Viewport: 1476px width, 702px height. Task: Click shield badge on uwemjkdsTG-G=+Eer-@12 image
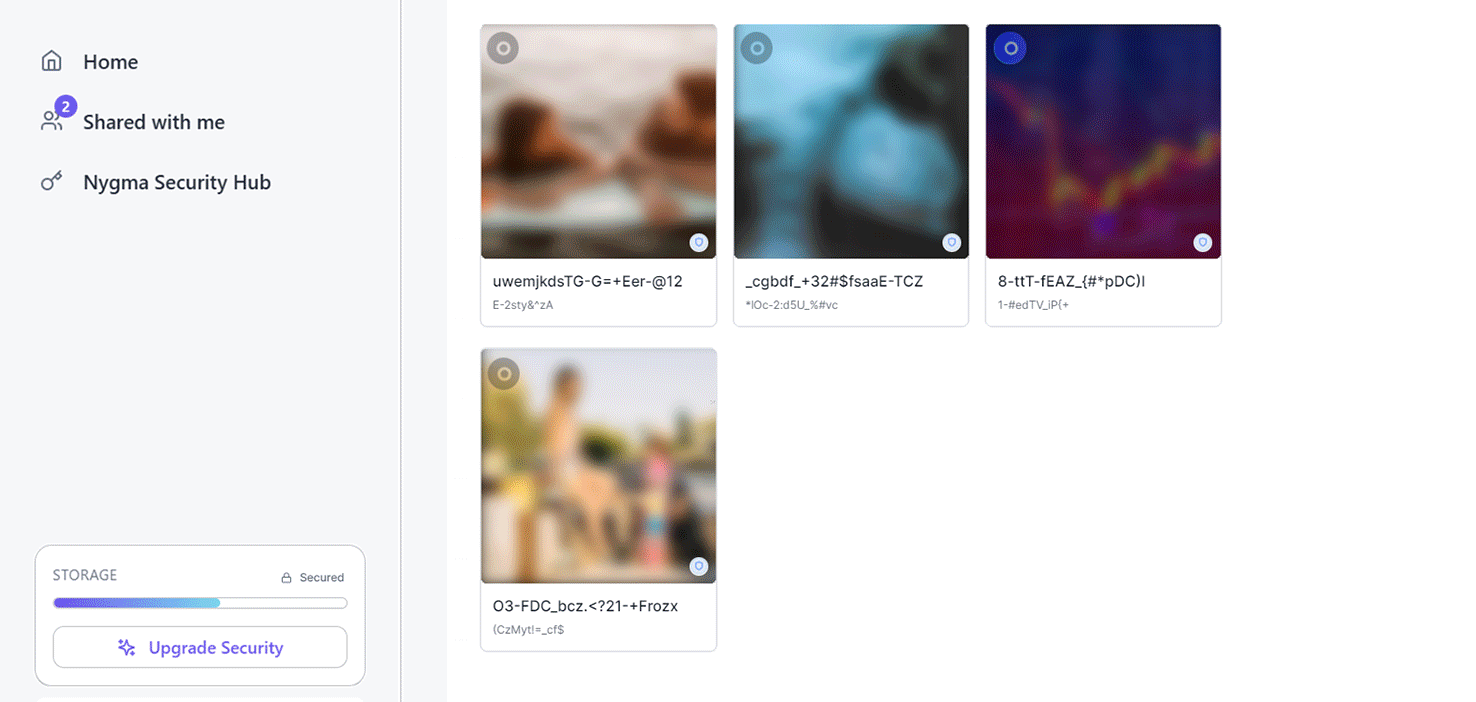pos(699,242)
